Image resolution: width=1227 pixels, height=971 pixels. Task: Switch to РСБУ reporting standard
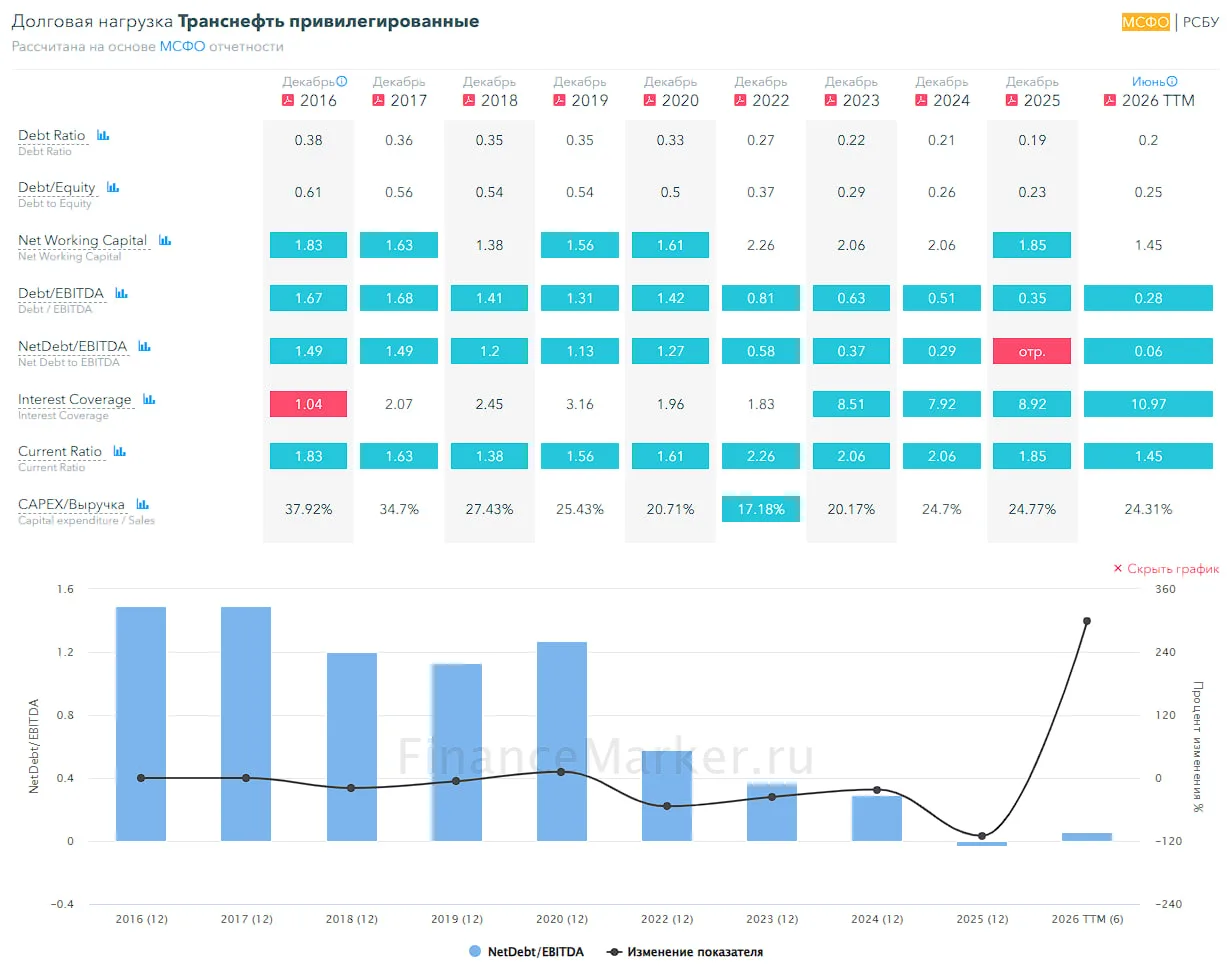tap(1201, 22)
